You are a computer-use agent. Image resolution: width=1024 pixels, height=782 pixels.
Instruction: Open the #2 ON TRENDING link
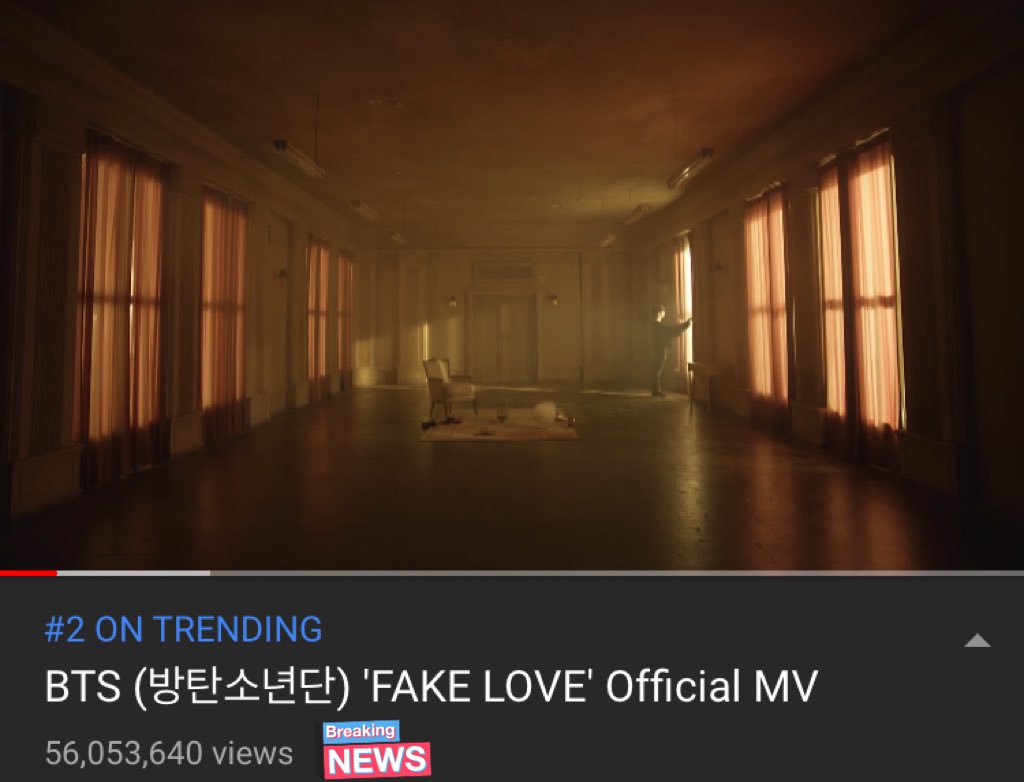(x=184, y=629)
